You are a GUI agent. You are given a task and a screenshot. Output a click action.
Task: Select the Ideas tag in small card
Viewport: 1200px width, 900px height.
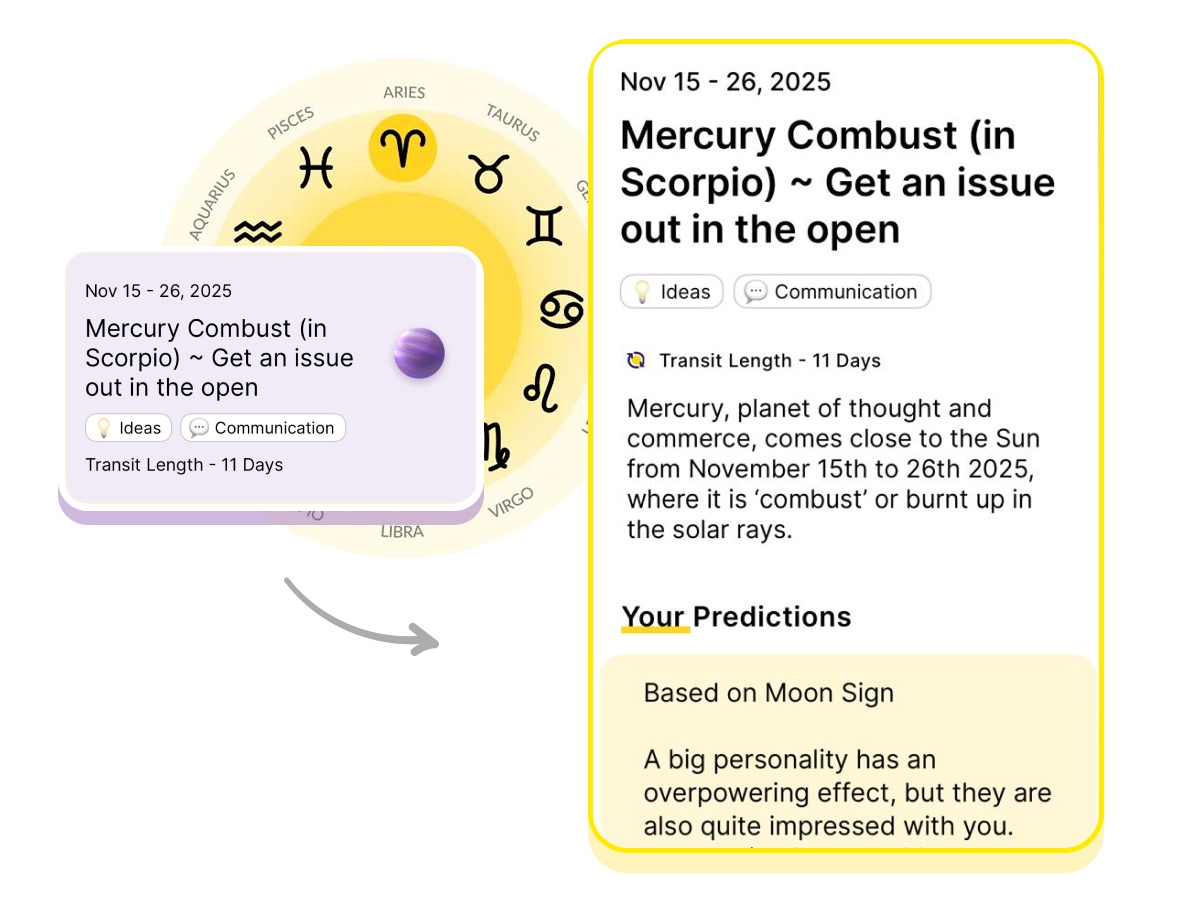point(129,428)
